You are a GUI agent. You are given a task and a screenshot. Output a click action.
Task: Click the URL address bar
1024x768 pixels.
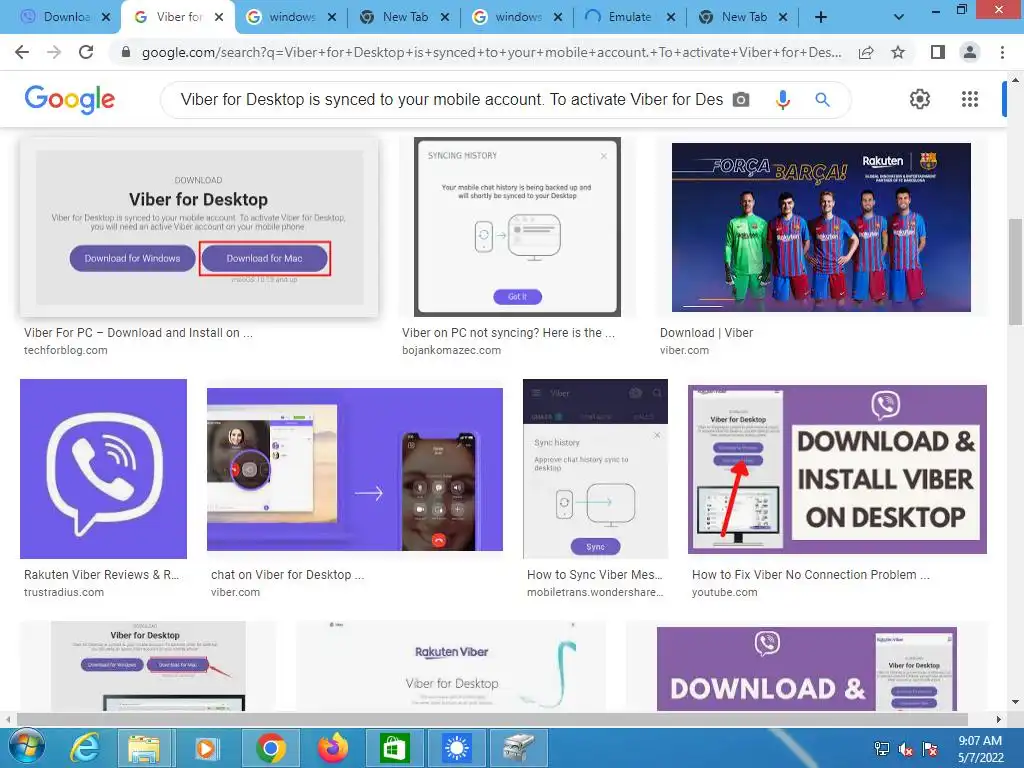490,52
